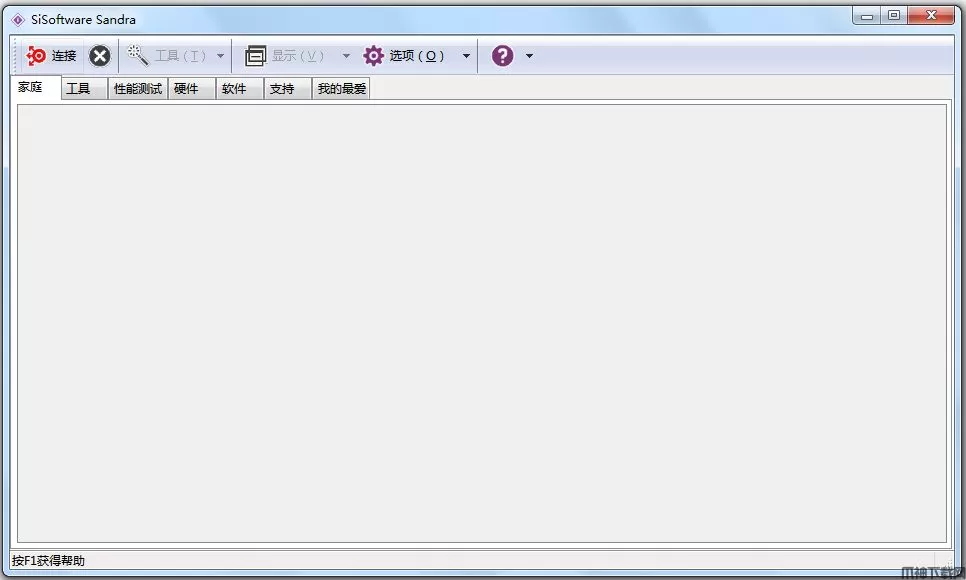
Task: Click the 按F1获得帮助 status bar text
Action: click(x=48, y=561)
